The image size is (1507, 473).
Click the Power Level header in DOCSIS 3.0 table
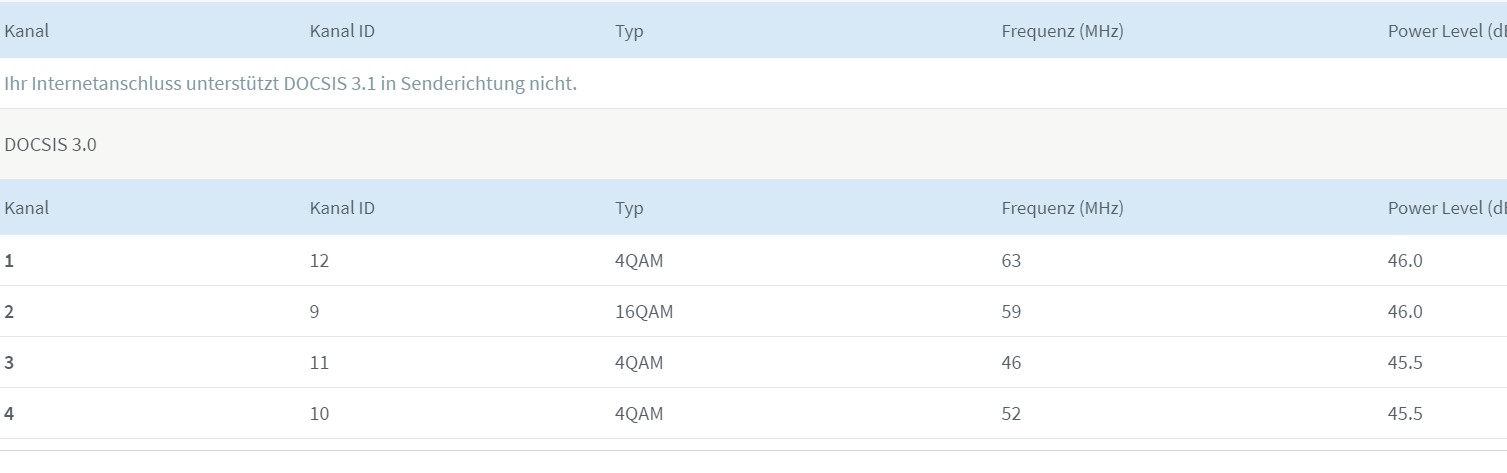pos(1447,208)
